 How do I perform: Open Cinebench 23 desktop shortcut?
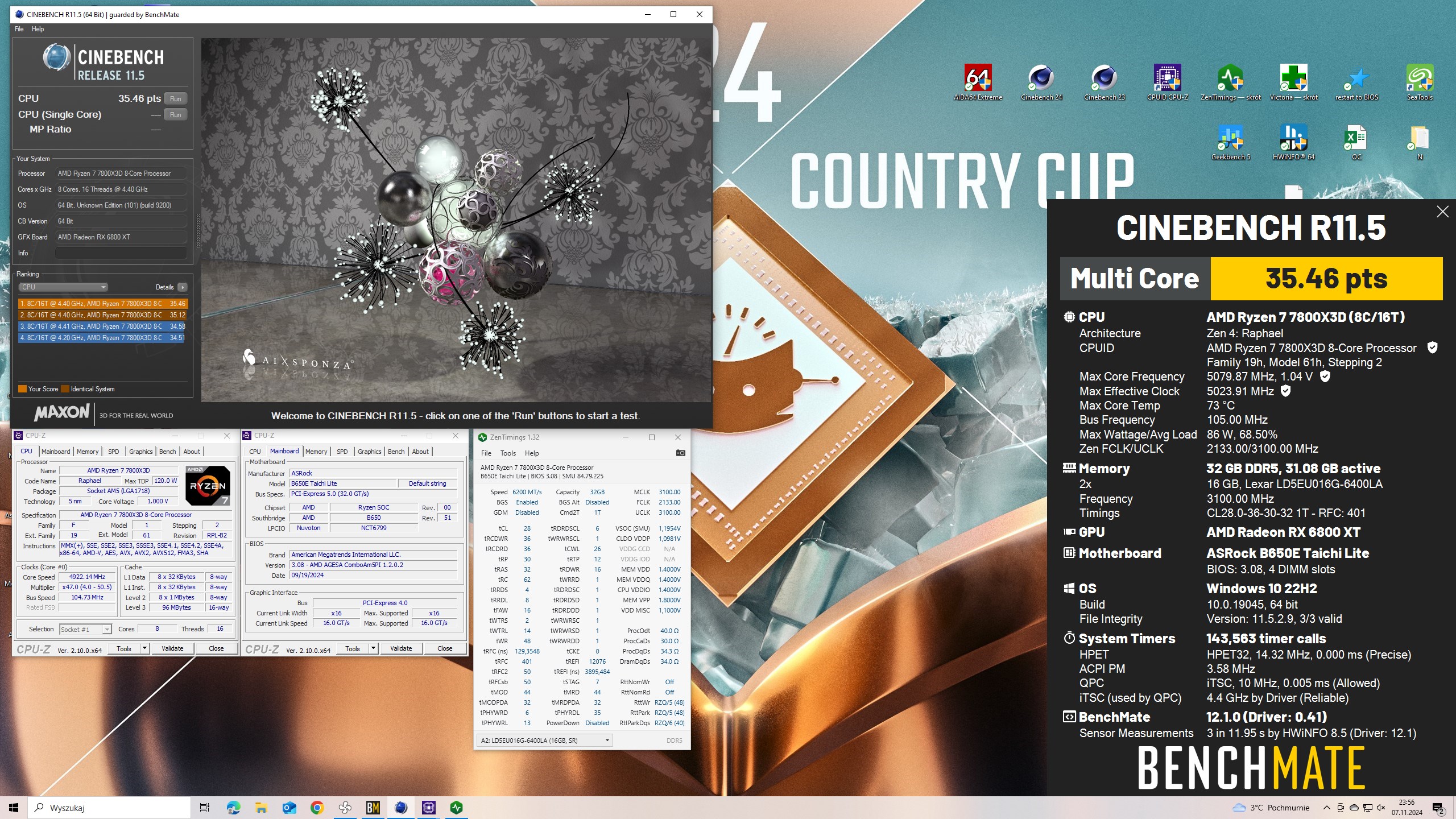click(1104, 82)
